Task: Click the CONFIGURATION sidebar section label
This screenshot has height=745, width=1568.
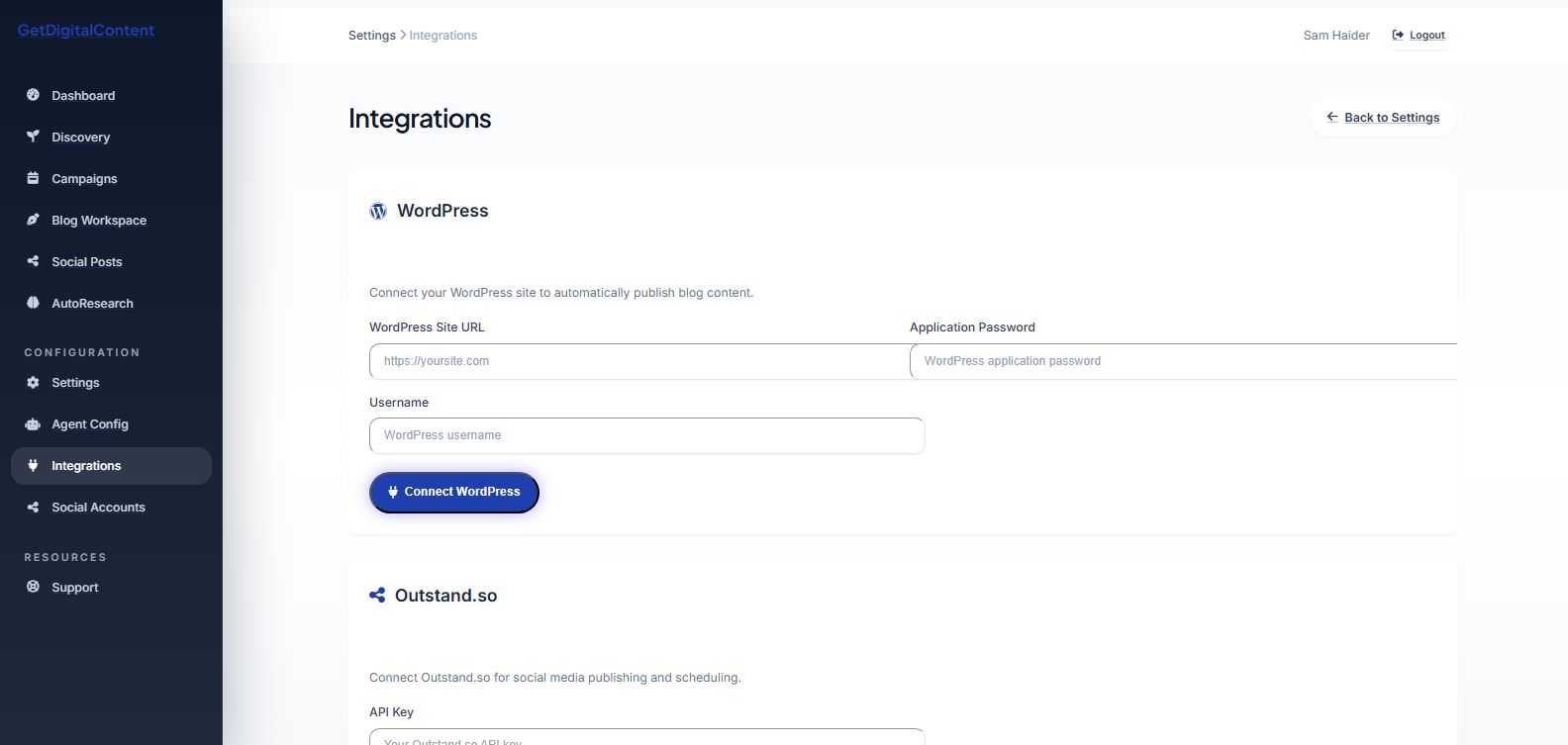Action: click(82, 352)
